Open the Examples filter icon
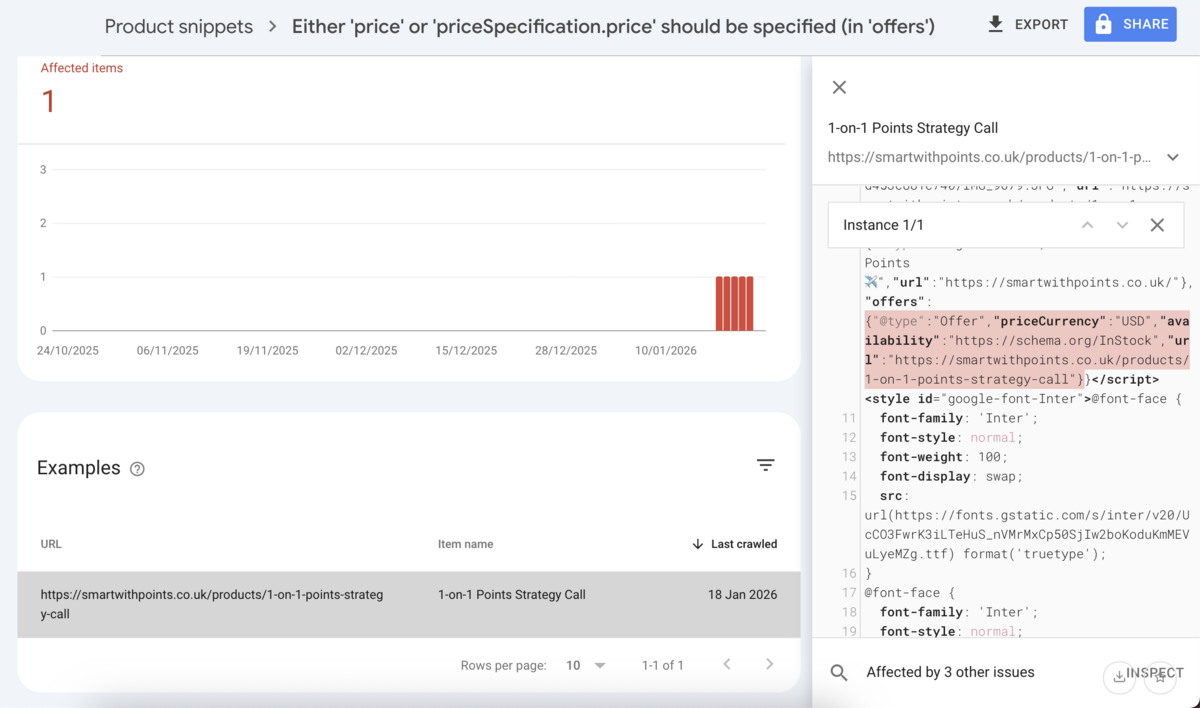The width and height of the screenshot is (1200, 708). coord(765,465)
